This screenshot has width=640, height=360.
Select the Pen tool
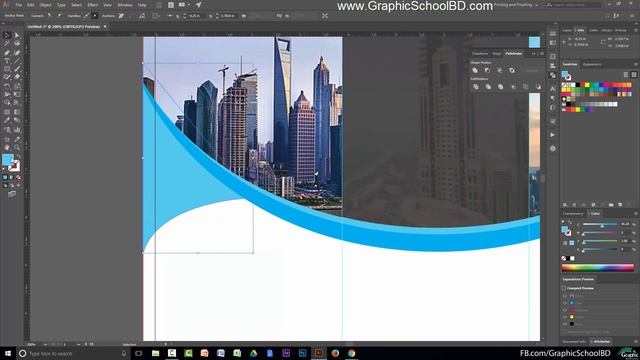pyautogui.click(x=7, y=53)
